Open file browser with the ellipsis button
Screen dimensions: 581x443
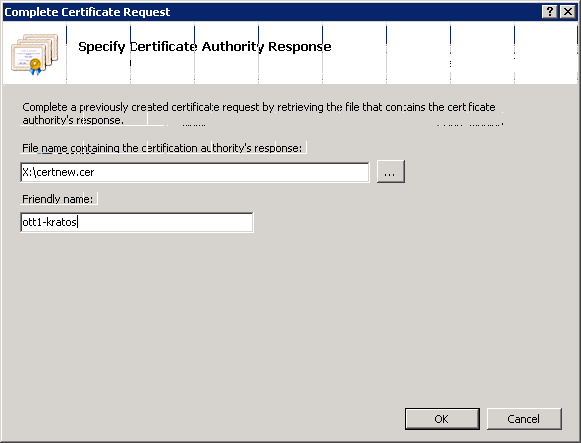[x=391, y=171]
